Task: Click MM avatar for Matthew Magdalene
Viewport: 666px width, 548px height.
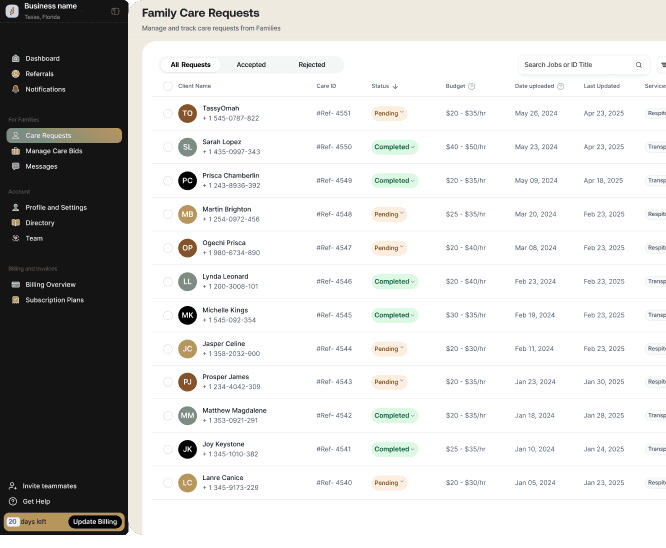Action: click(x=187, y=415)
